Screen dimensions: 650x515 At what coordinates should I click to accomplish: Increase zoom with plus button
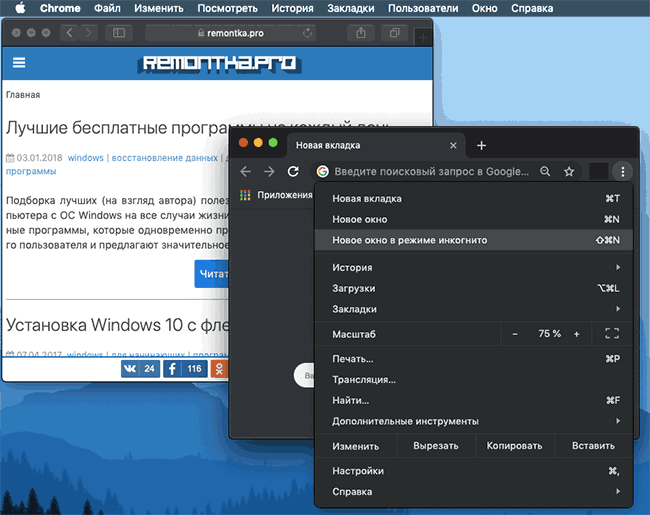pyautogui.click(x=577, y=334)
